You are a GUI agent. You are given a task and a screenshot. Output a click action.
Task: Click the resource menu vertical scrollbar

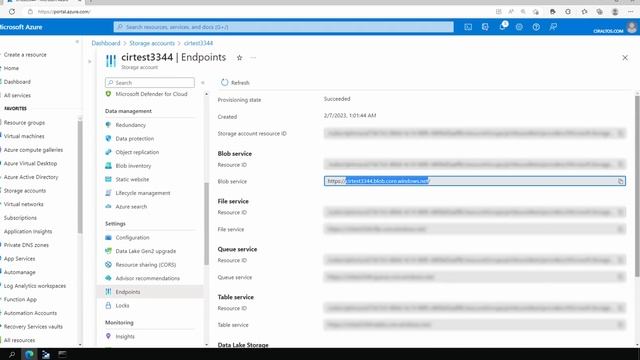pos(206,224)
